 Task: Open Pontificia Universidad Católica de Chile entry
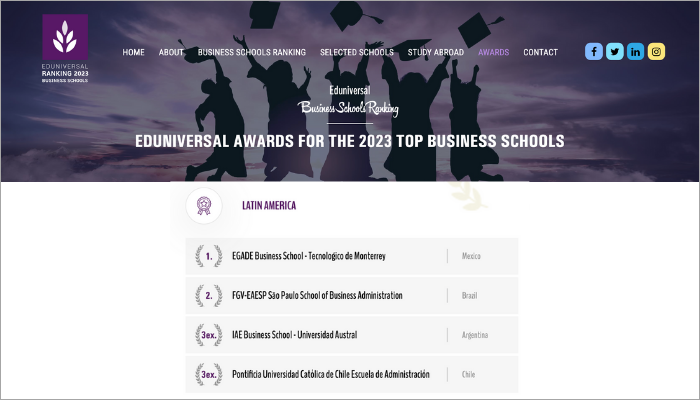click(331, 374)
